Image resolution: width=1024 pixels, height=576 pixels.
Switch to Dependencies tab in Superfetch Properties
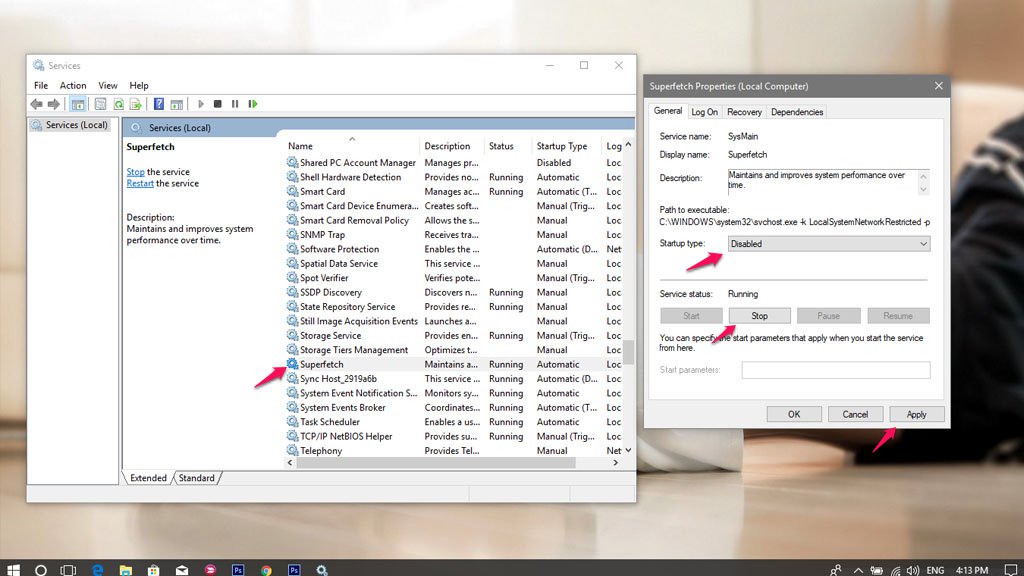coord(797,112)
